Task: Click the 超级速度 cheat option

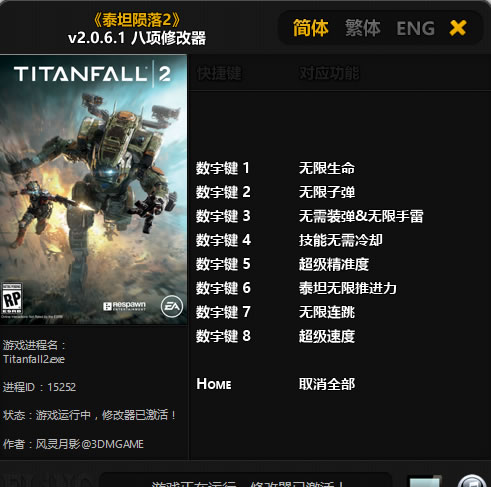Action: (327, 336)
